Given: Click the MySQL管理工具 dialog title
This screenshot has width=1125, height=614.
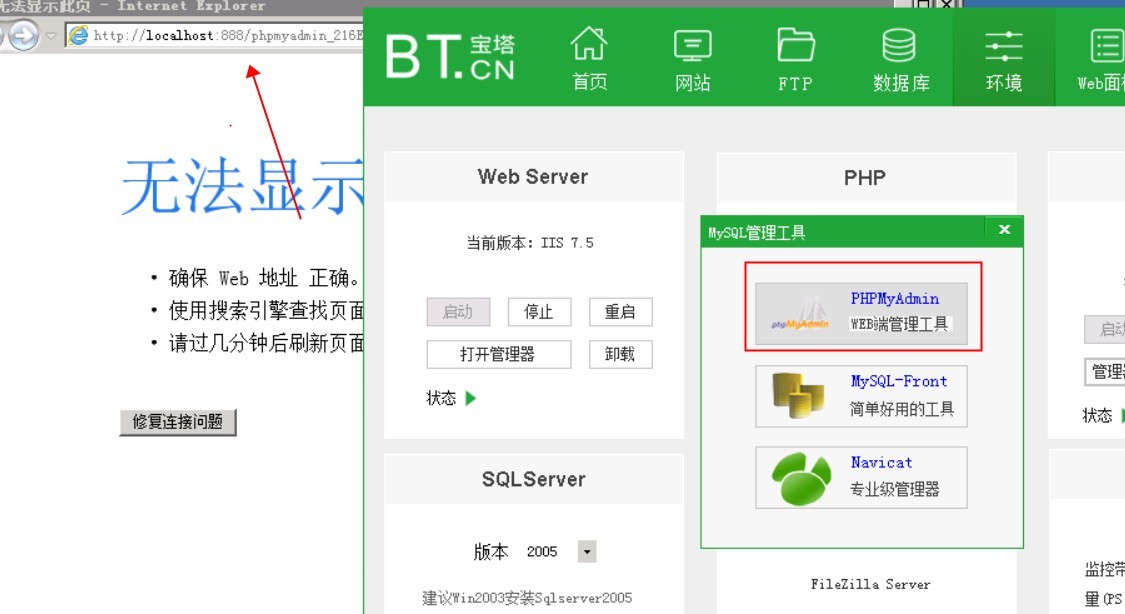Looking at the screenshot, I should click(x=757, y=232).
